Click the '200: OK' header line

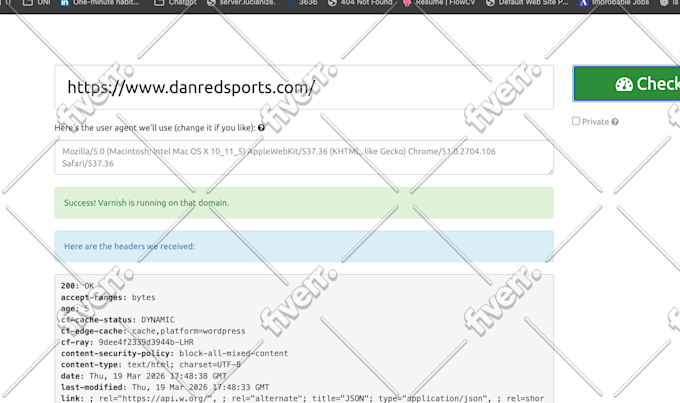tap(77, 286)
